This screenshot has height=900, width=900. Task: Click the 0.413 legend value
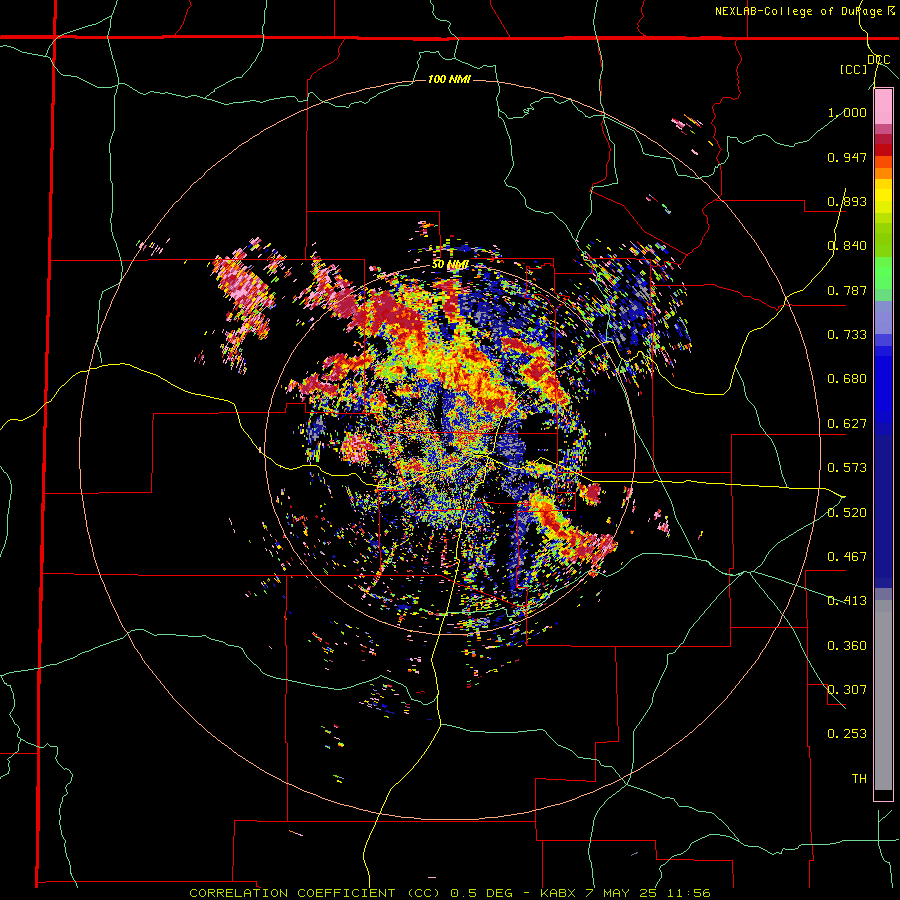point(847,601)
